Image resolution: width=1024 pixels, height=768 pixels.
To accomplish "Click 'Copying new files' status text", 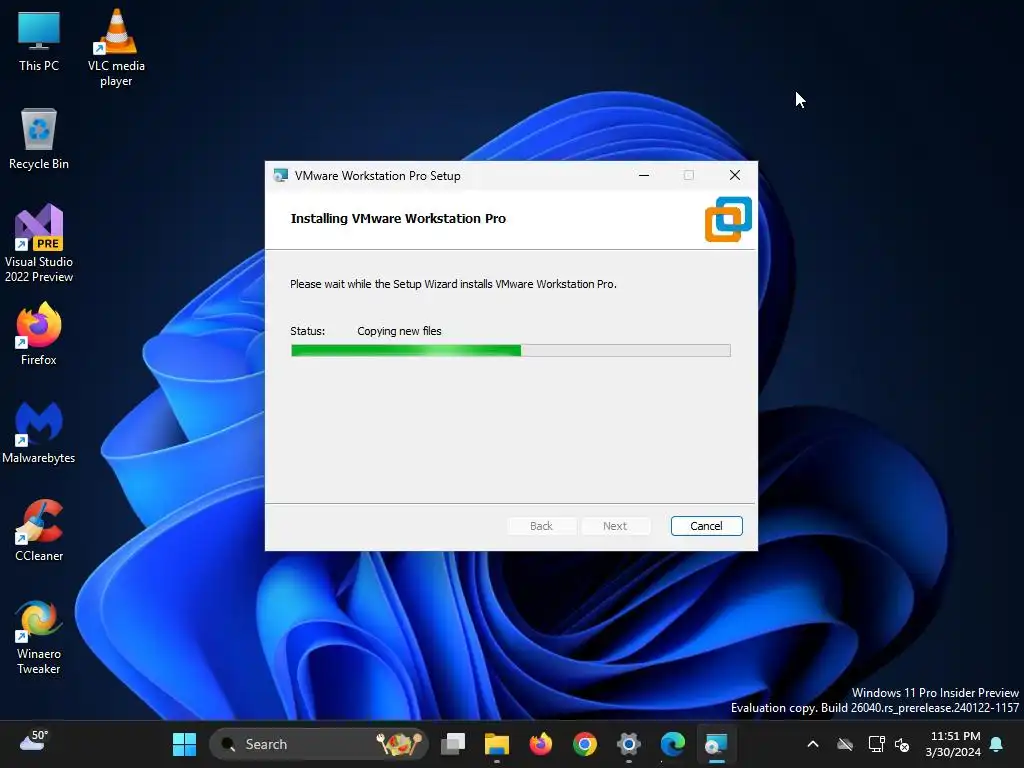I will click(399, 331).
